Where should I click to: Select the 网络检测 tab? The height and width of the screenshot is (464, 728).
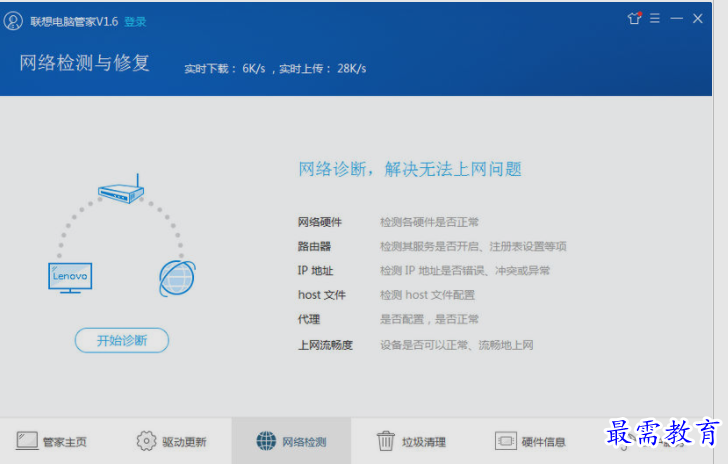click(x=291, y=441)
